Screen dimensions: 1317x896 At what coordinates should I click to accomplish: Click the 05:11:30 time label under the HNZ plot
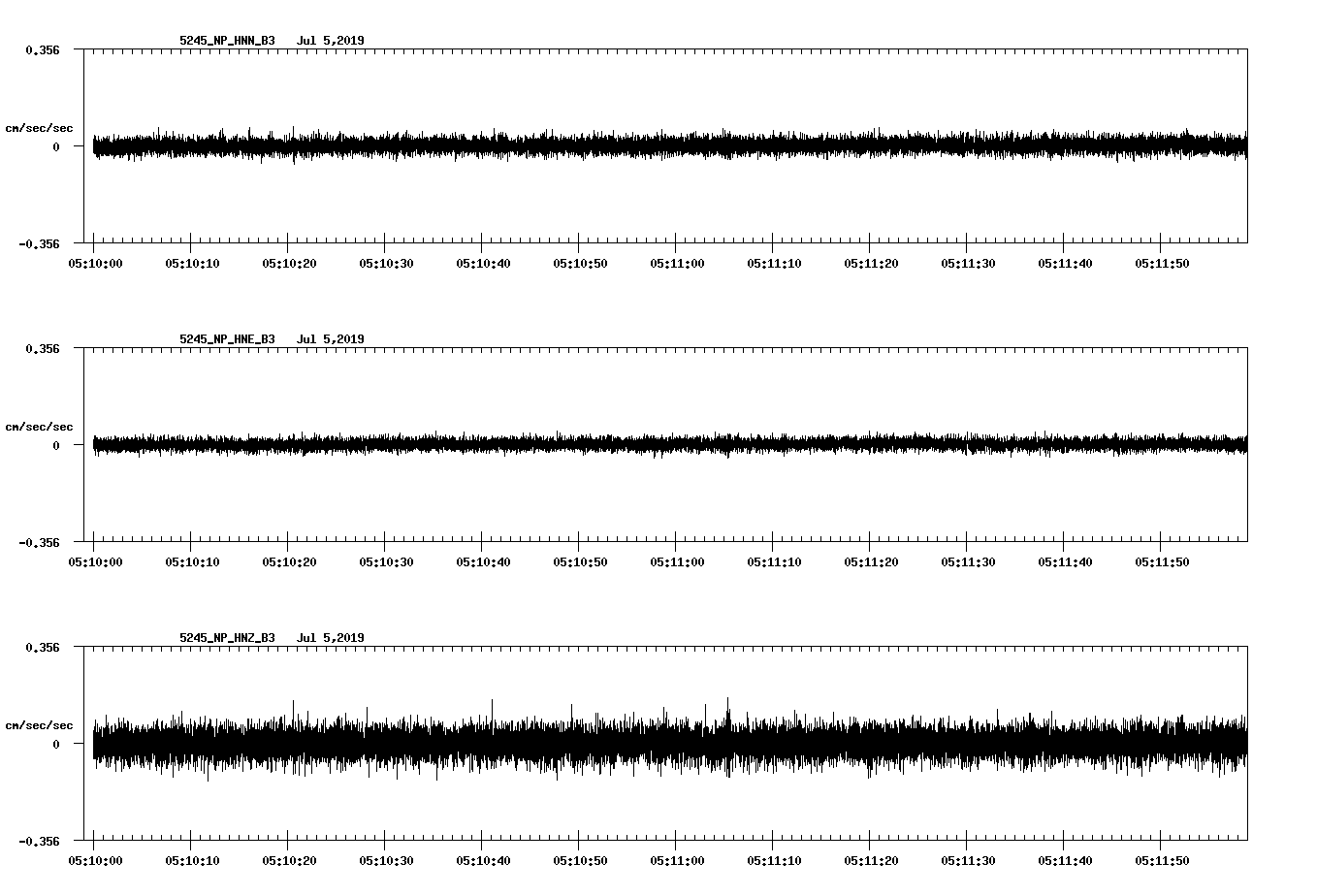pyautogui.click(x=968, y=860)
